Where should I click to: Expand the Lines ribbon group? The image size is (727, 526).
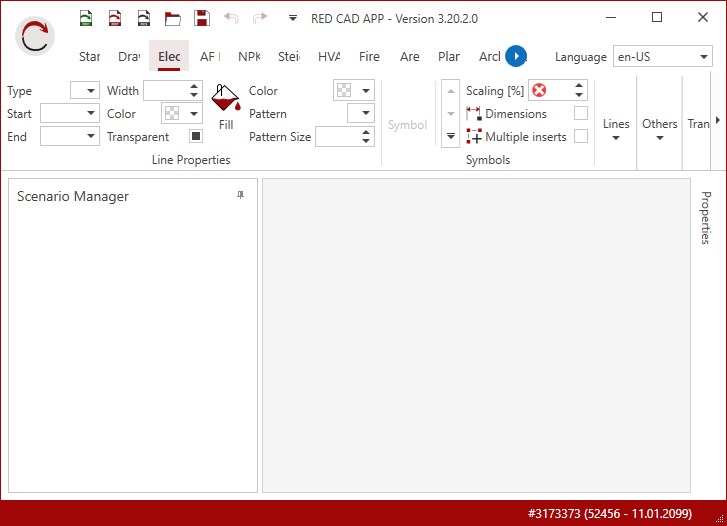tap(616, 129)
